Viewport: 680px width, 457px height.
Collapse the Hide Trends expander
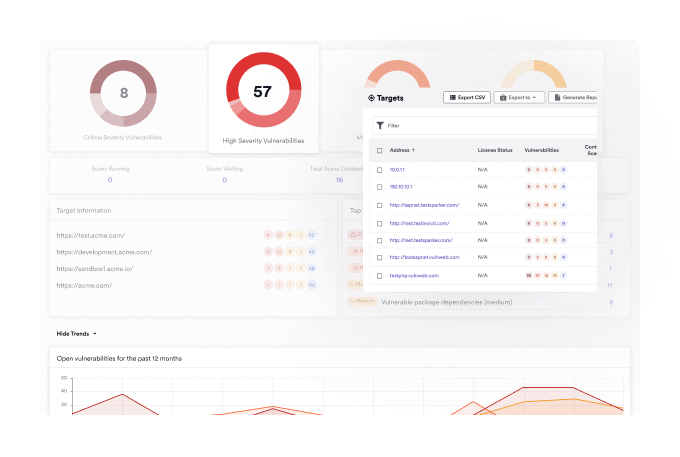[x=76, y=333]
